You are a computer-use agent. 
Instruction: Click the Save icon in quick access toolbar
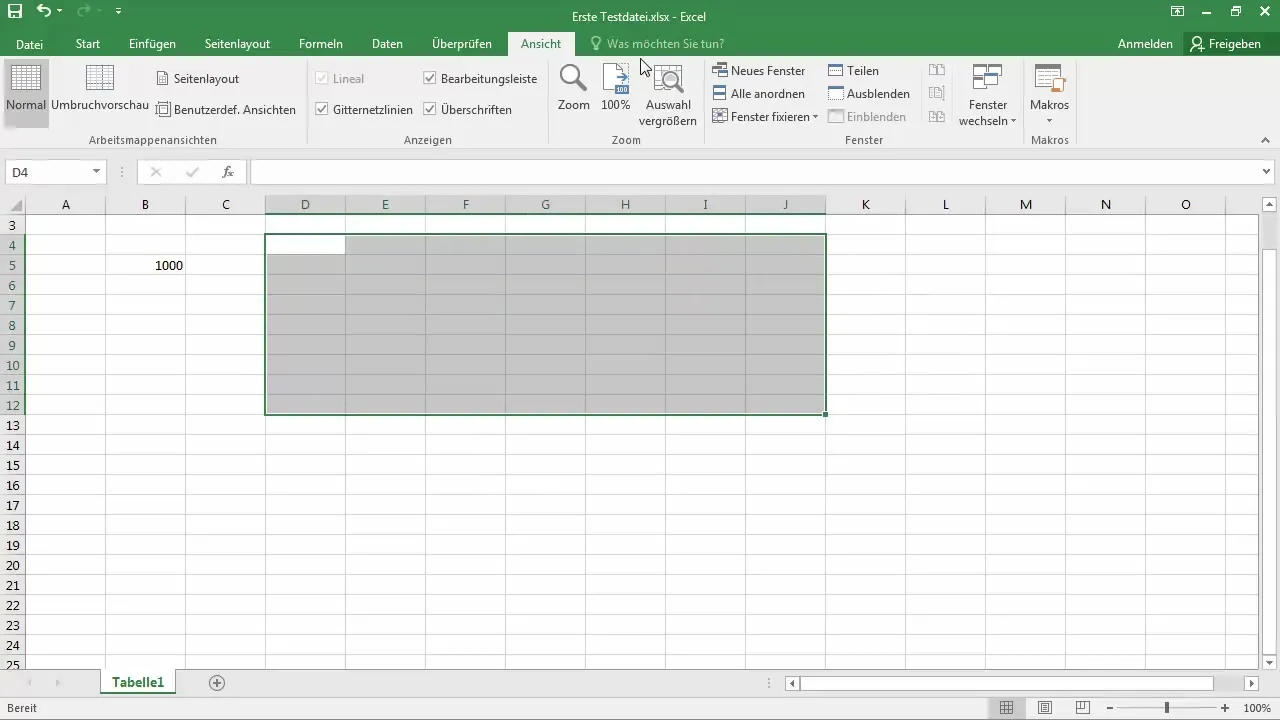14,12
